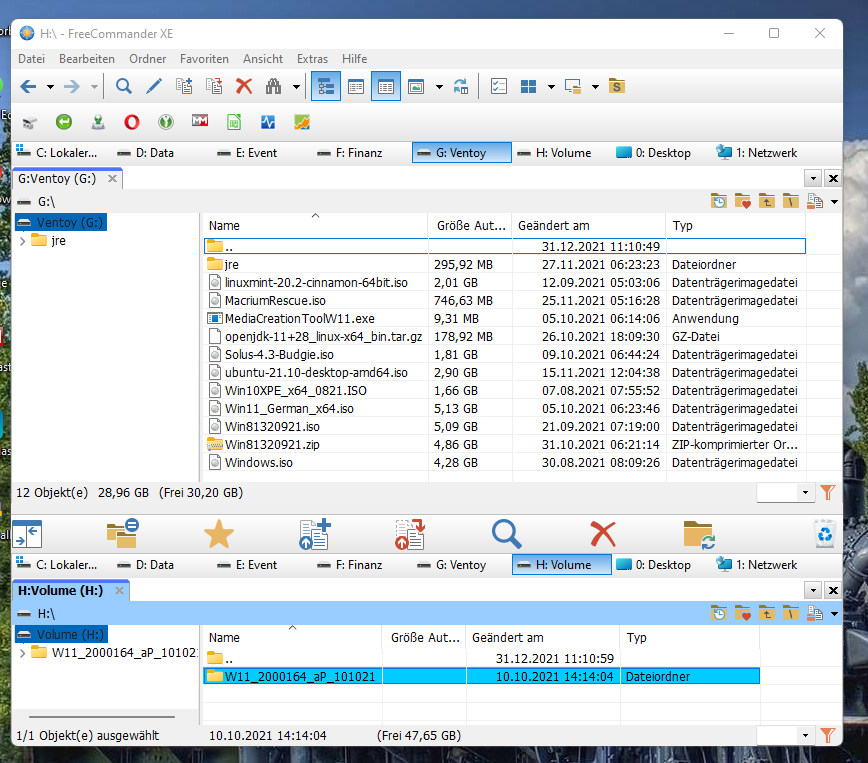
Task: Click the green spreadsheet shortcut icon
Action: point(234,122)
